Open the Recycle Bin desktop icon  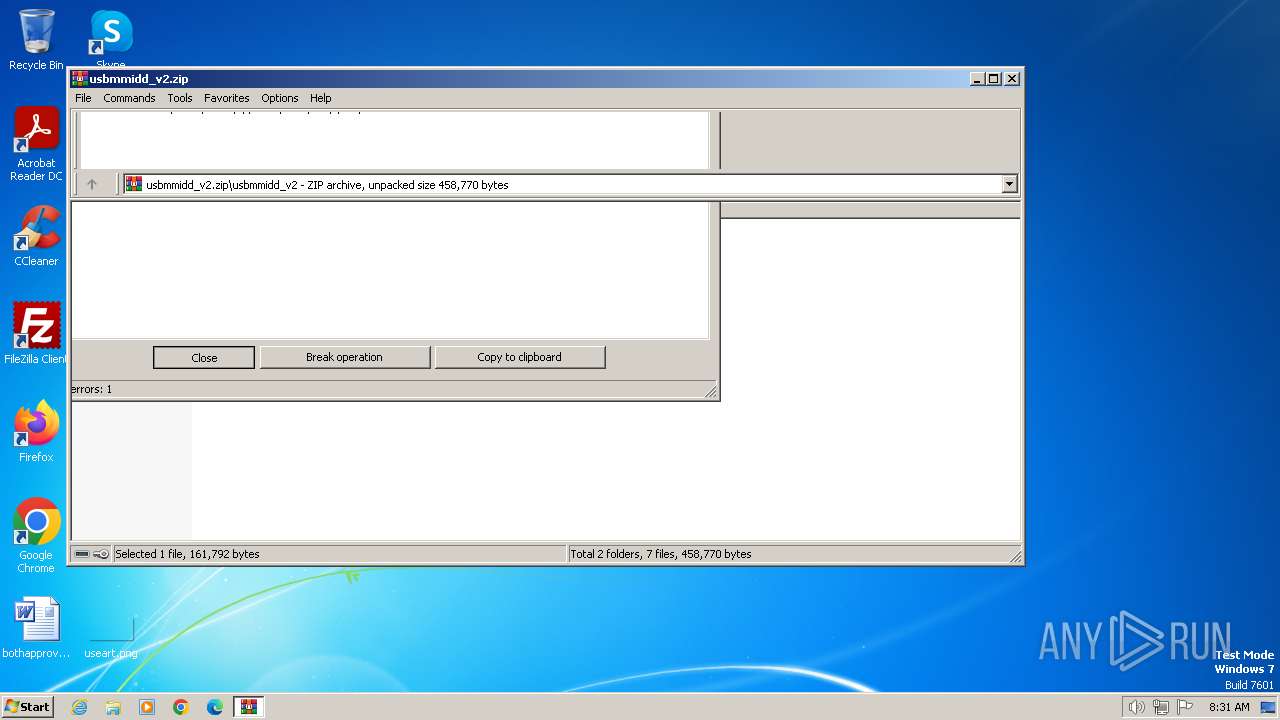(36, 40)
